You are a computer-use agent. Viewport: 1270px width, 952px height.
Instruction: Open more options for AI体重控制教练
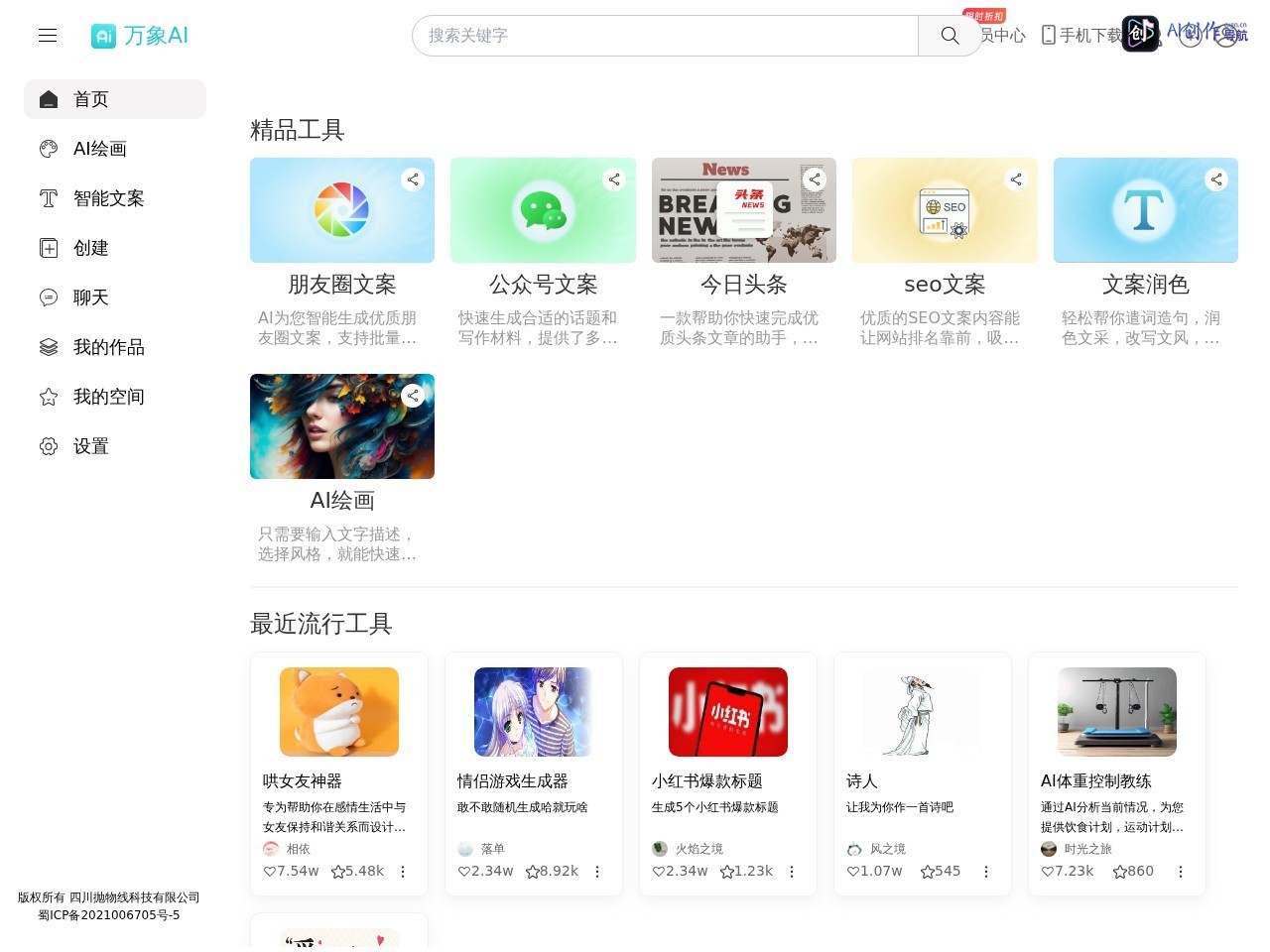(x=1181, y=872)
